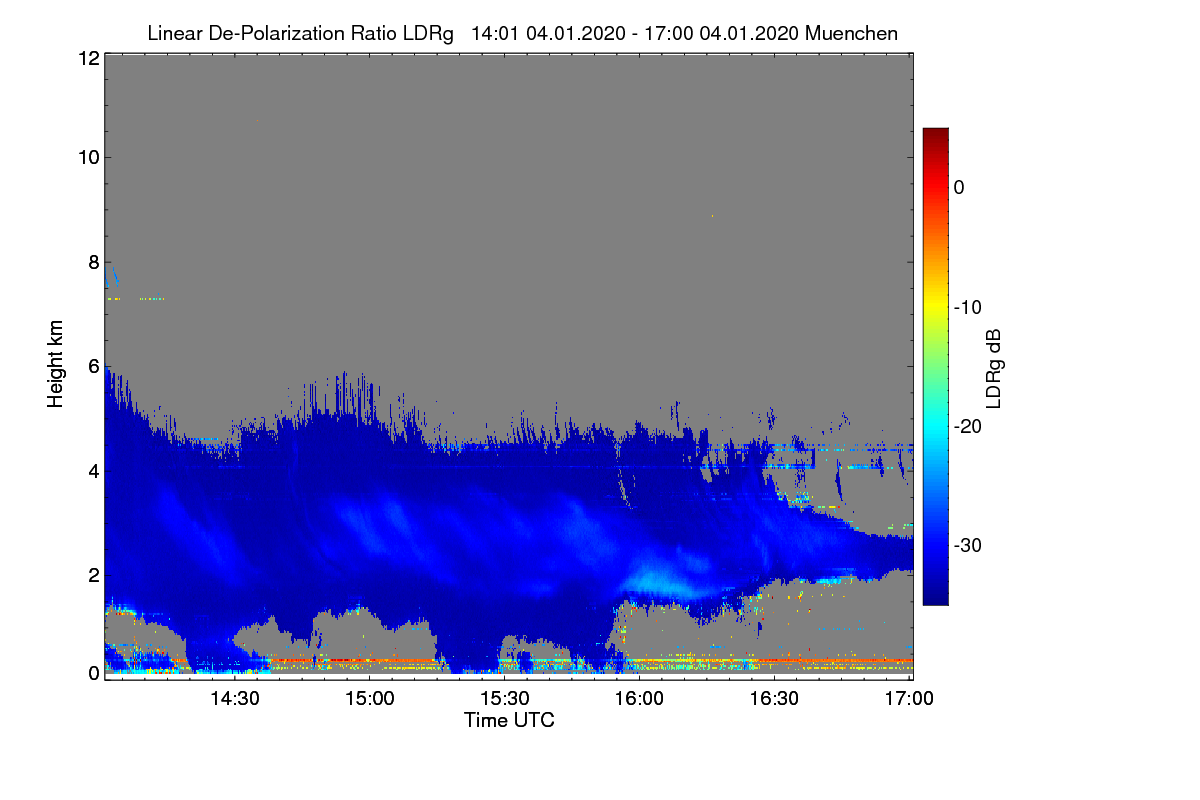This screenshot has height=800, width=1200.
Task: Click the 'Time UTC' x-axis label
Action: [509, 720]
